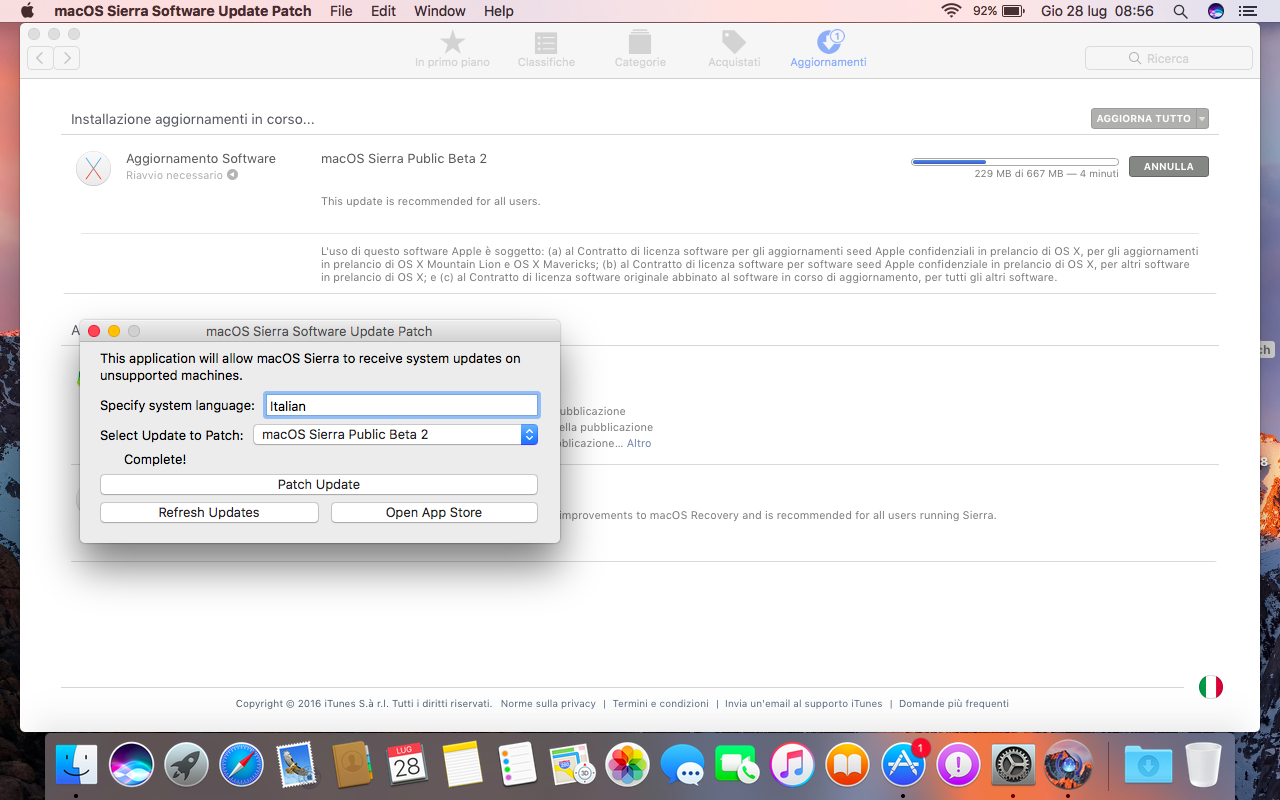Click the Aggiornamento Software OS X icon

tap(93, 168)
